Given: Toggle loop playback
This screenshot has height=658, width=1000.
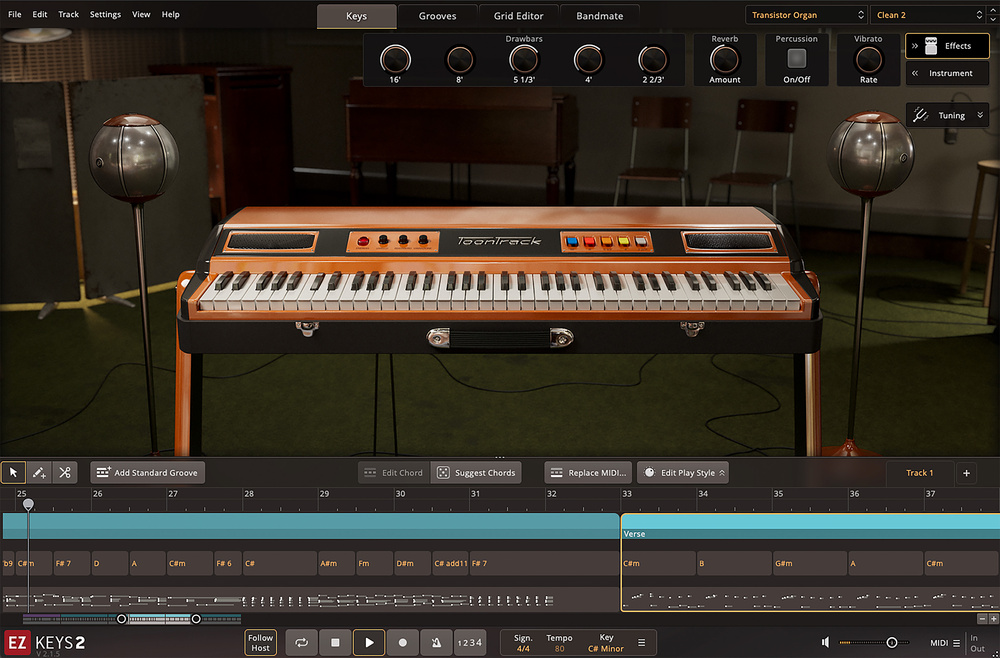Looking at the screenshot, I should (x=302, y=642).
